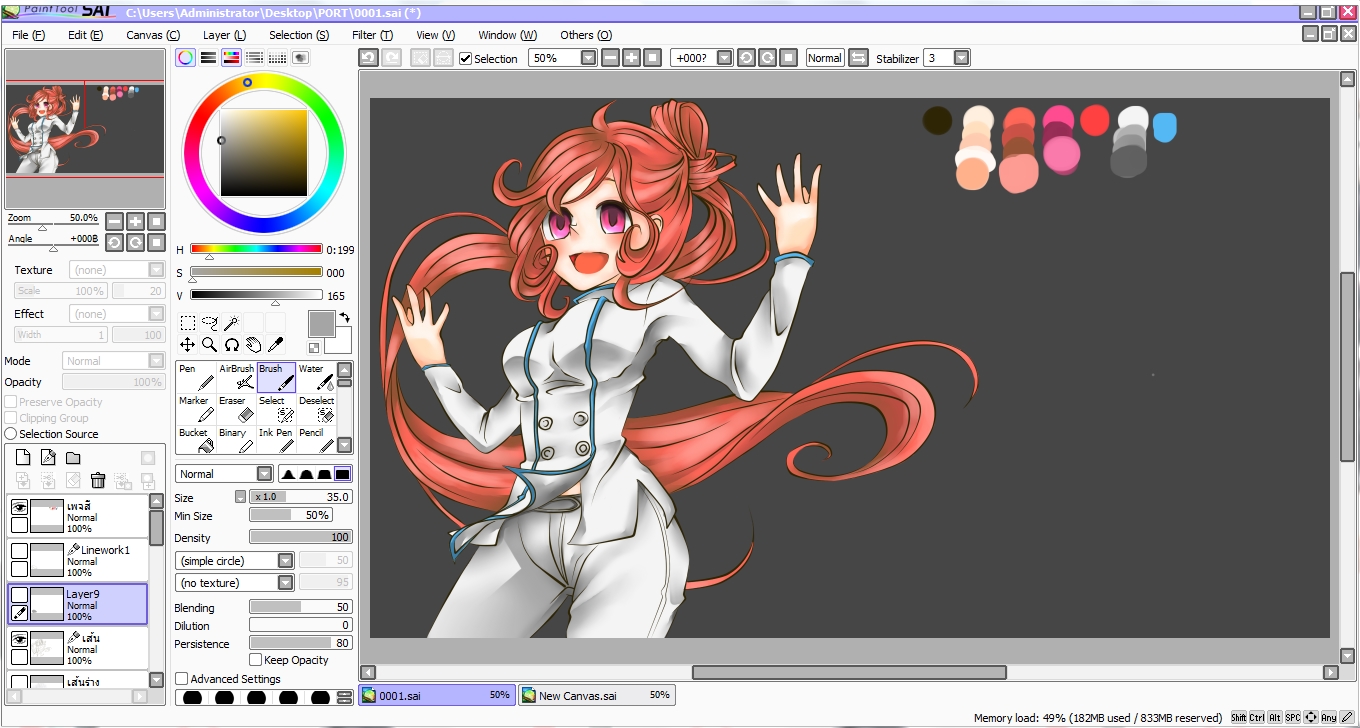Switch to the 0001.sai tab
This screenshot has height=728, width=1360.
[437, 695]
